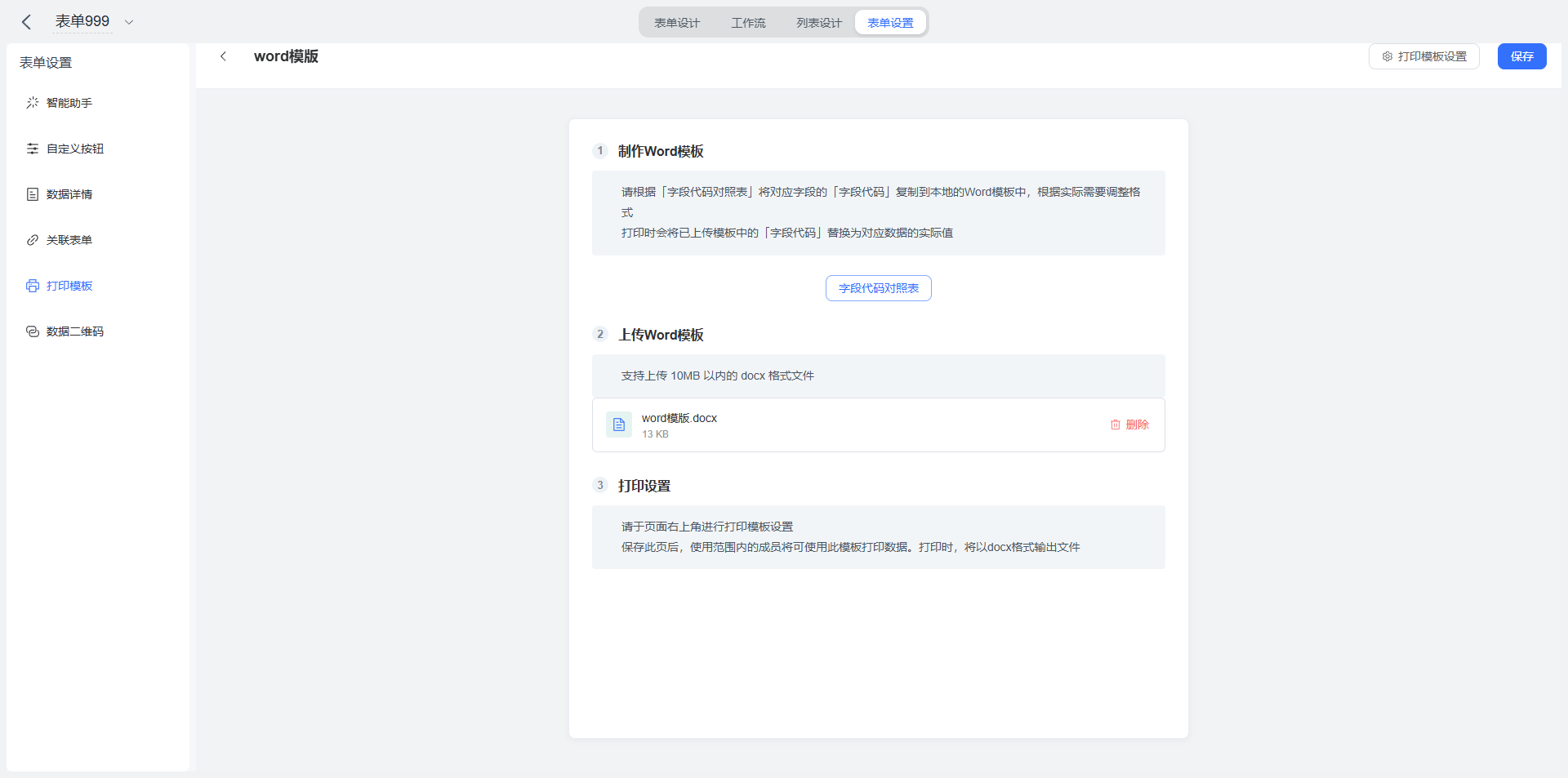Click the 智能助手 sparkle icon

[33, 102]
